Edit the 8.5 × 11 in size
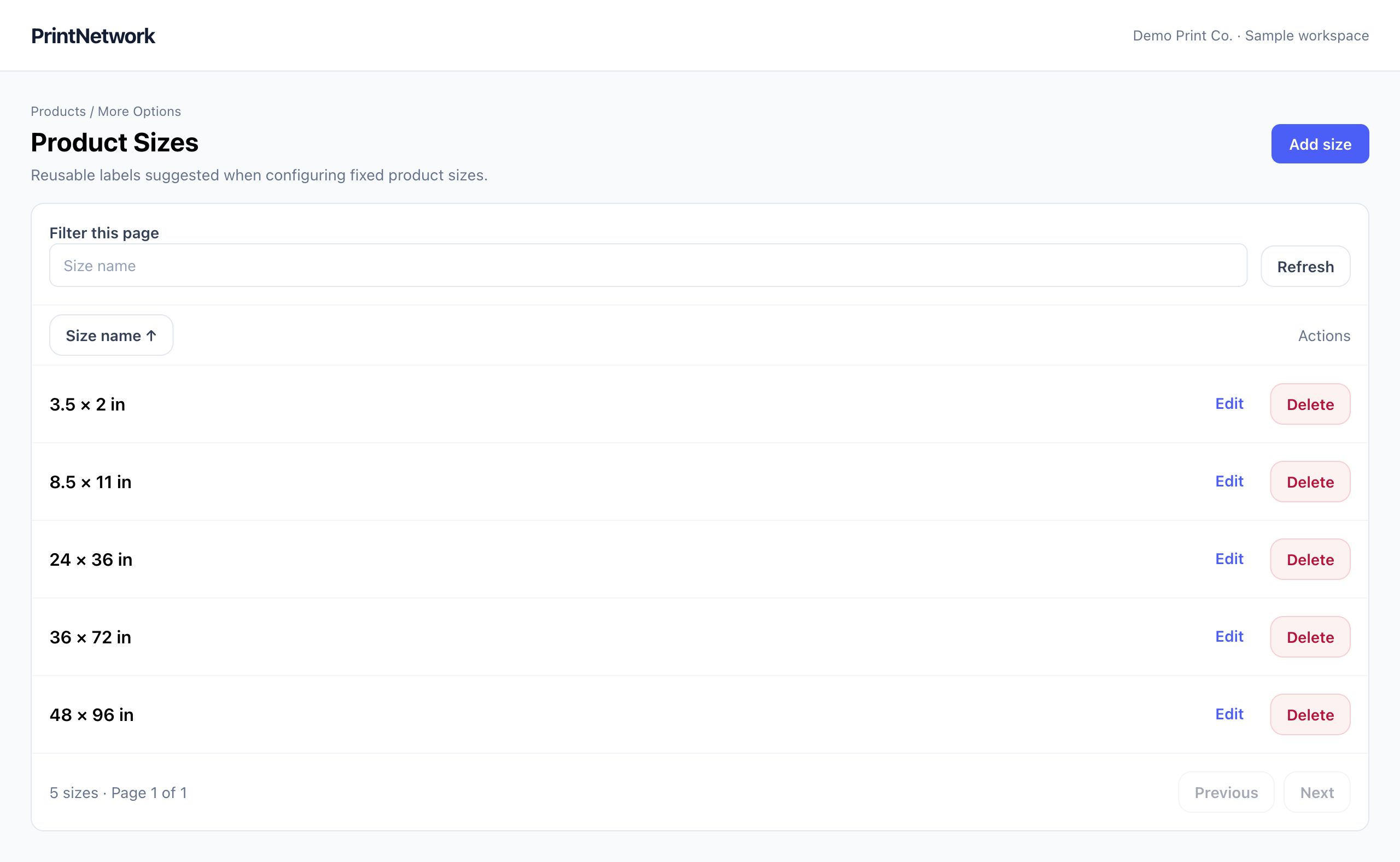This screenshot has height=862, width=1400. (1229, 481)
